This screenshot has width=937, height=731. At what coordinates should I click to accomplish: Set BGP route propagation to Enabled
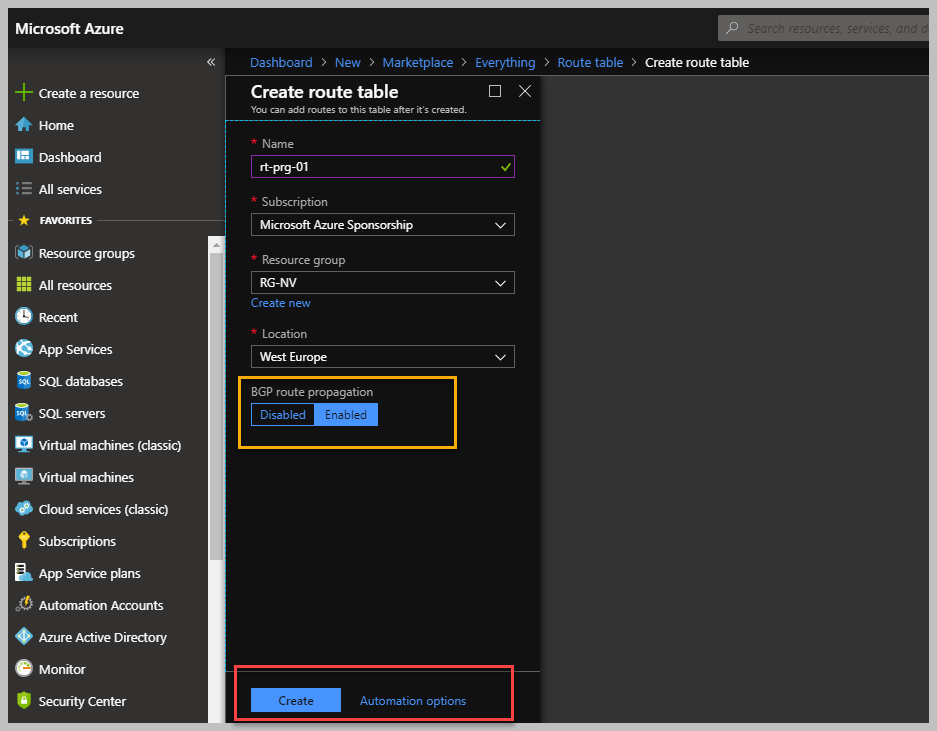point(346,414)
